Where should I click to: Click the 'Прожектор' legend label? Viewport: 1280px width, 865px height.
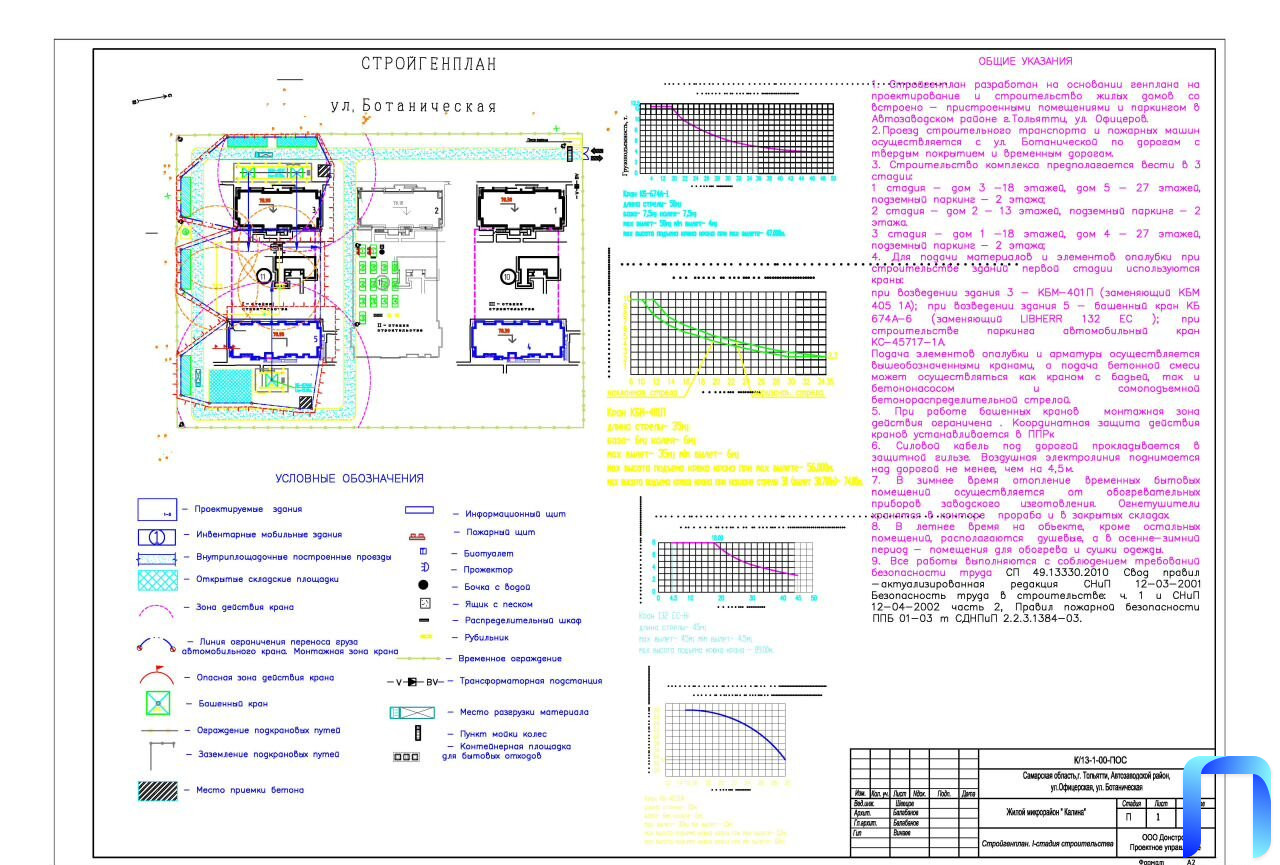click(488, 569)
